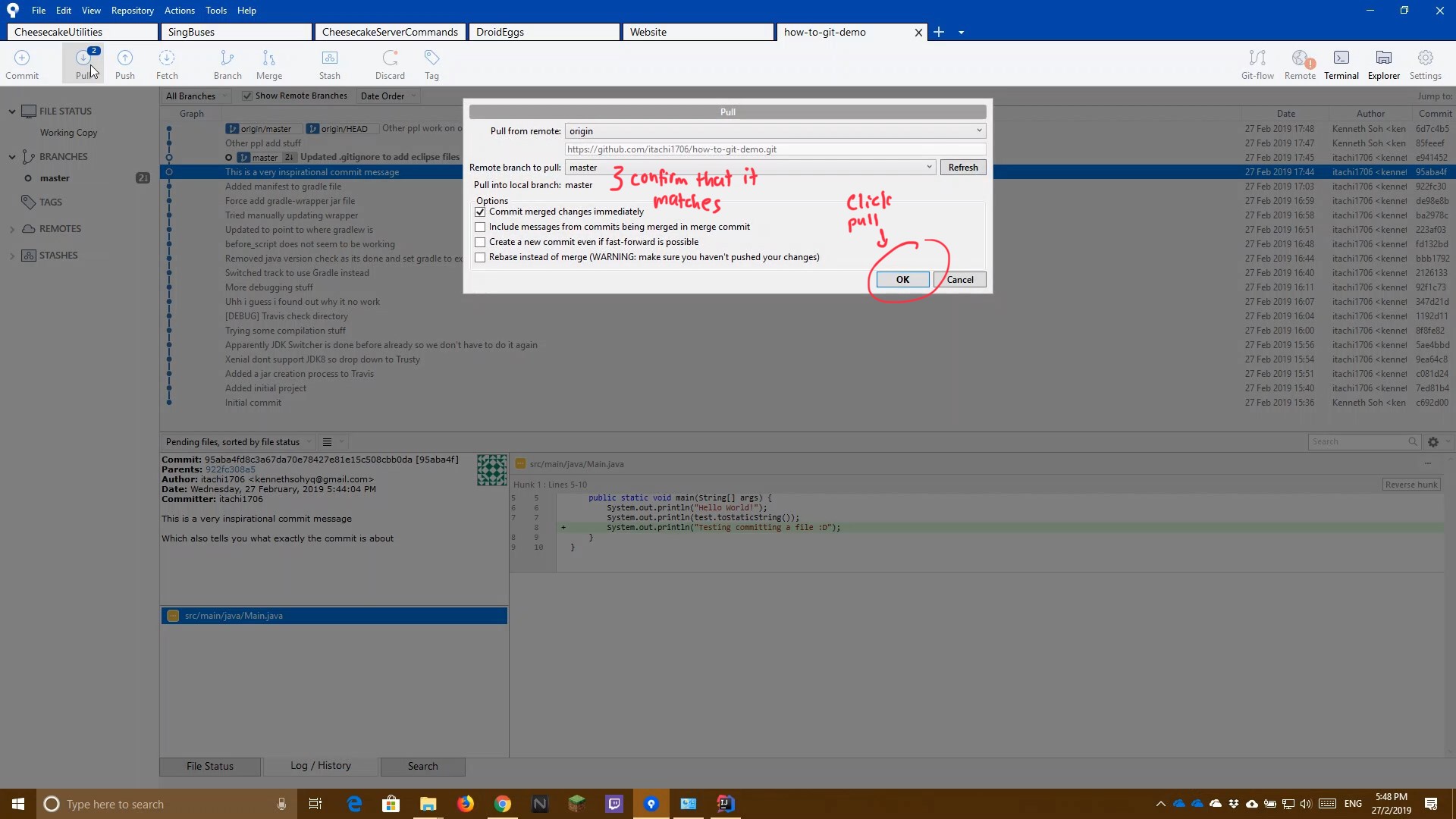Expand the Pull from remote dropdown
This screenshot has height=819, width=1456.
coord(978,130)
